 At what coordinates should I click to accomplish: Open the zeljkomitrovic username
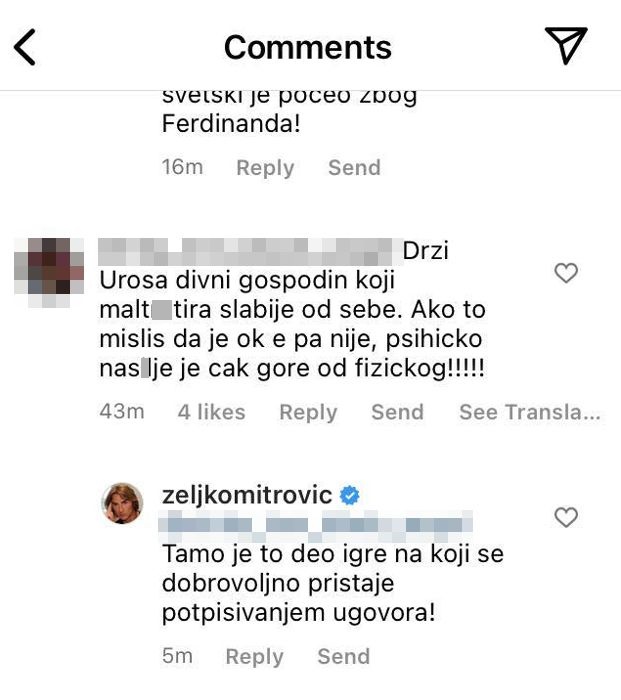click(247, 495)
